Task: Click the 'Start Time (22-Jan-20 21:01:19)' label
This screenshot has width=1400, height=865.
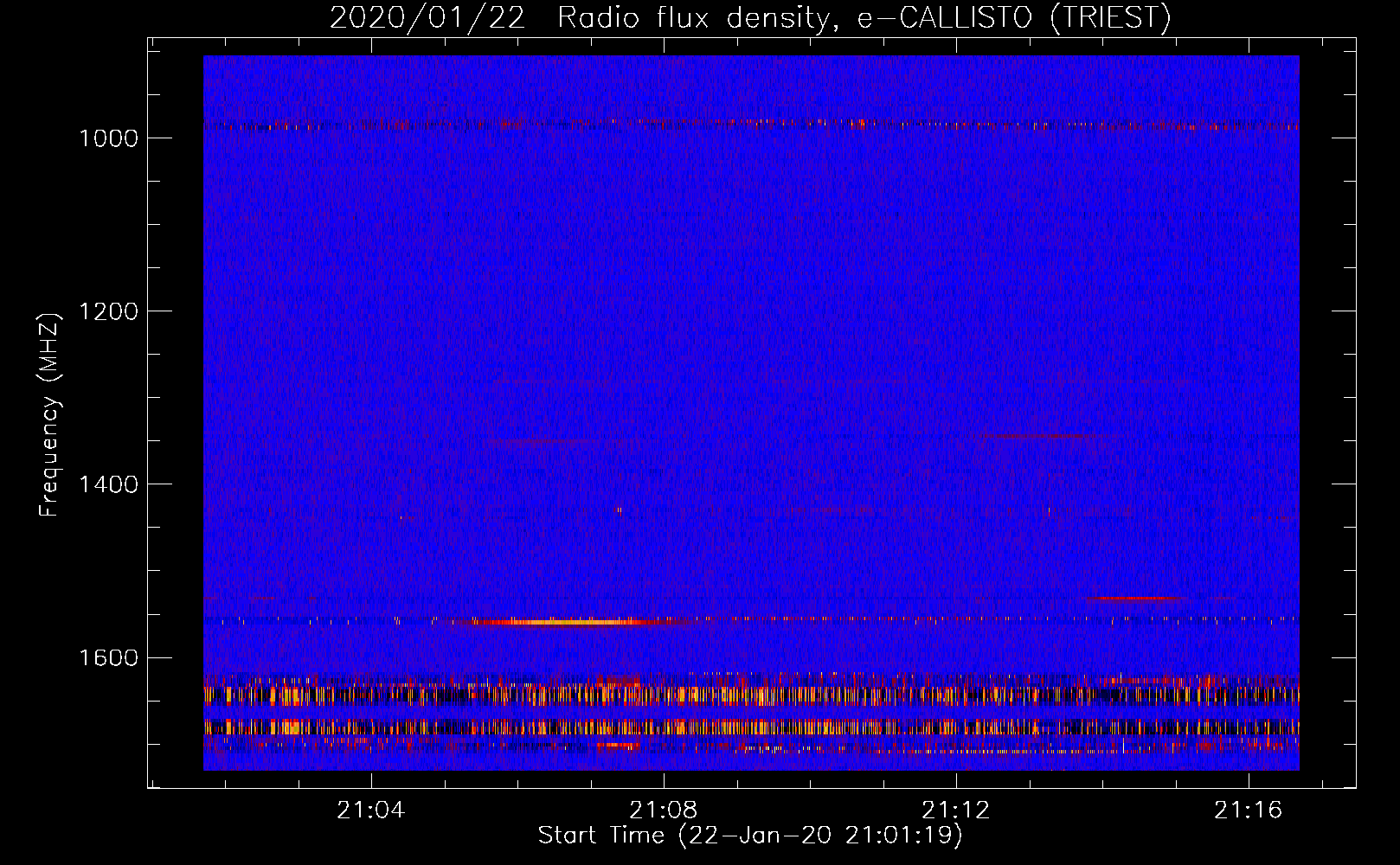Action: pos(750,836)
